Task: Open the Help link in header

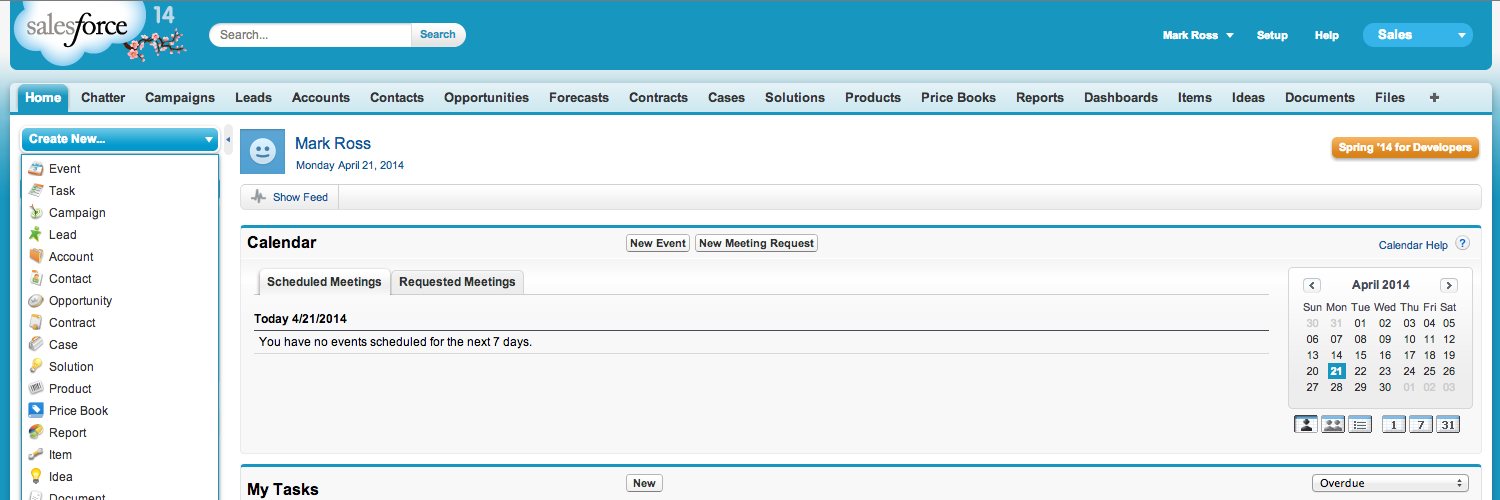Action: [x=1327, y=35]
